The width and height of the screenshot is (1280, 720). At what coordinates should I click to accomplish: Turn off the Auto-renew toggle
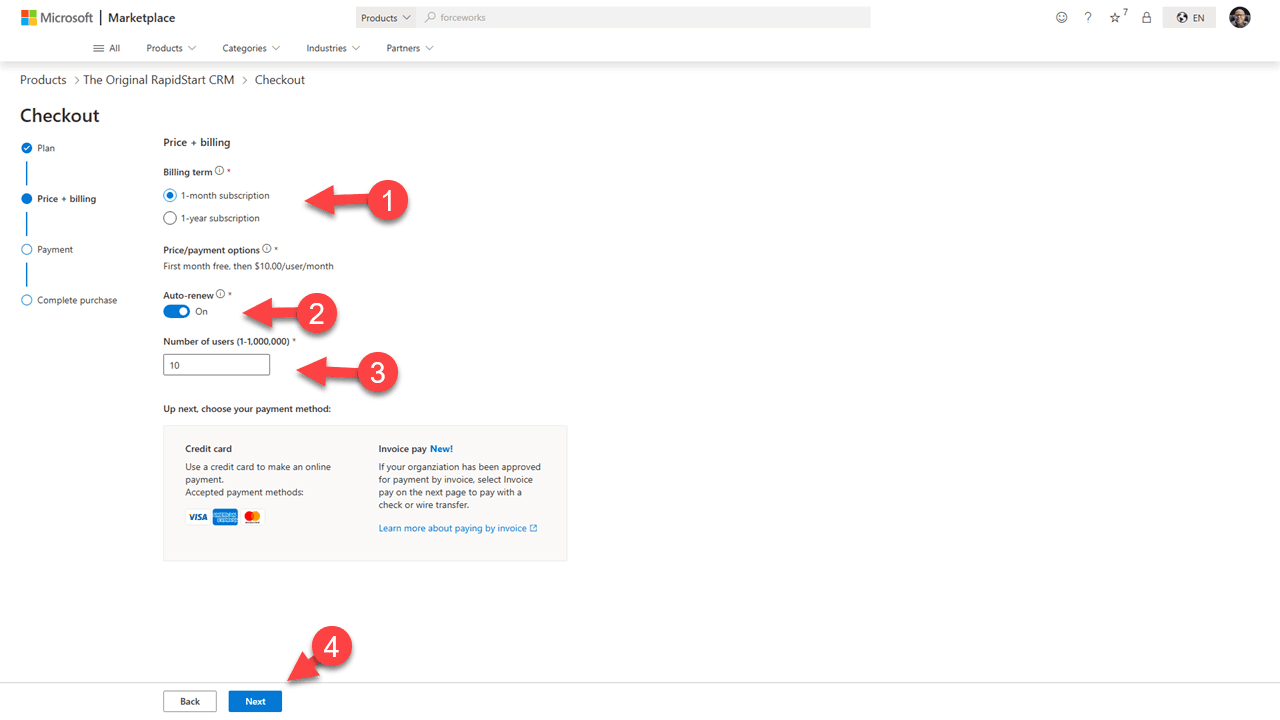[177, 311]
